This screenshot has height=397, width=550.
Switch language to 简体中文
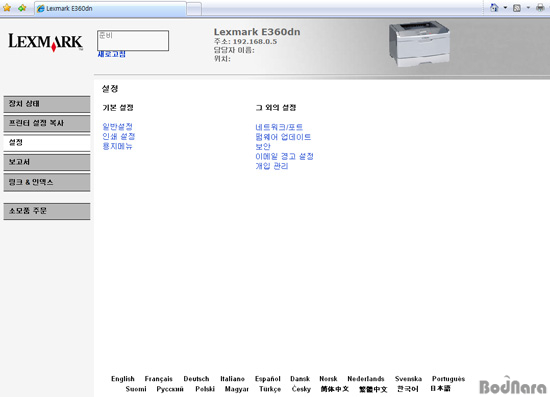click(335, 389)
